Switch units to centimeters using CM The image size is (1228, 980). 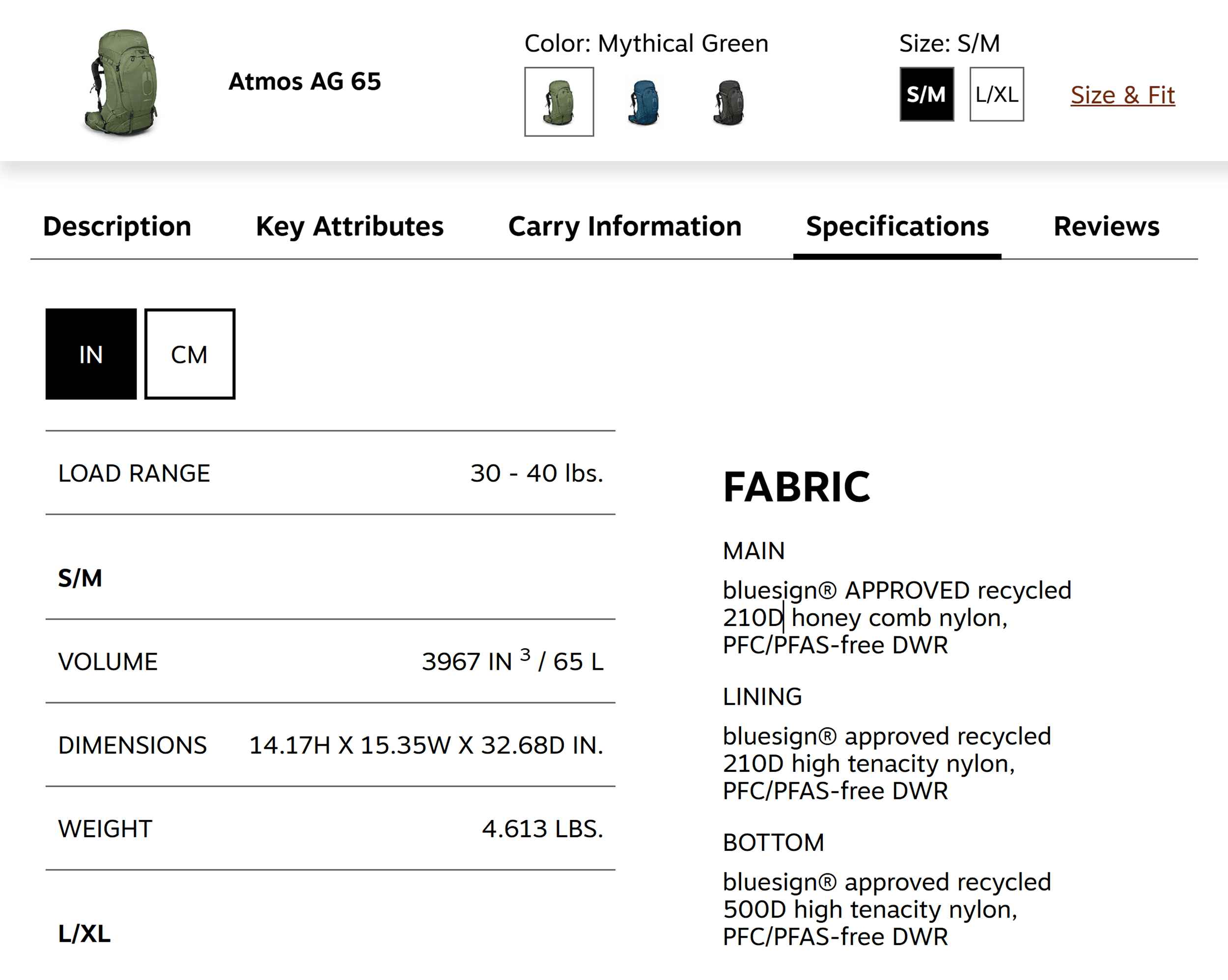190,354
